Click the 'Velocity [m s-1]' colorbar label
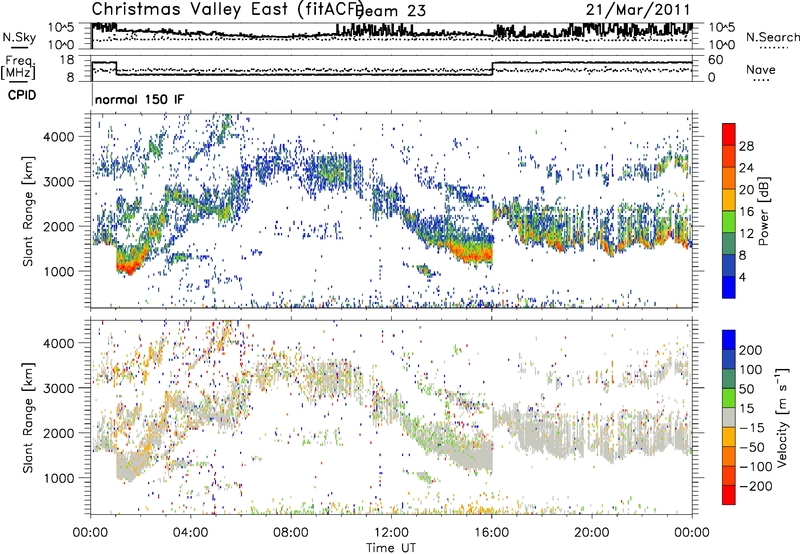This screenshot has width=800, height=554. [782, 417]
